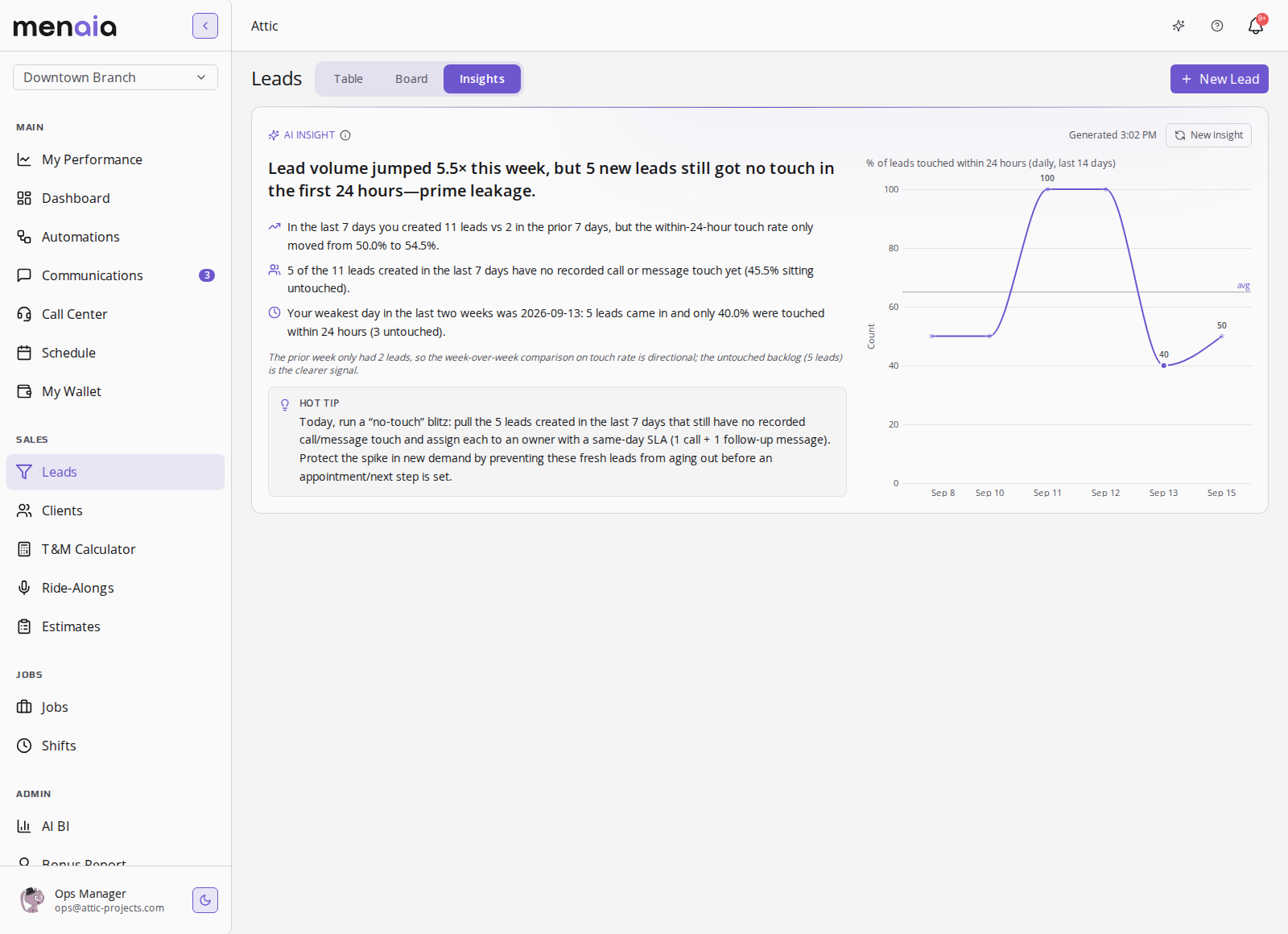Image resolution: width=1288 pixels, height=934 pixels.
Task: Open the Estimates page
Action: point(115,626)
